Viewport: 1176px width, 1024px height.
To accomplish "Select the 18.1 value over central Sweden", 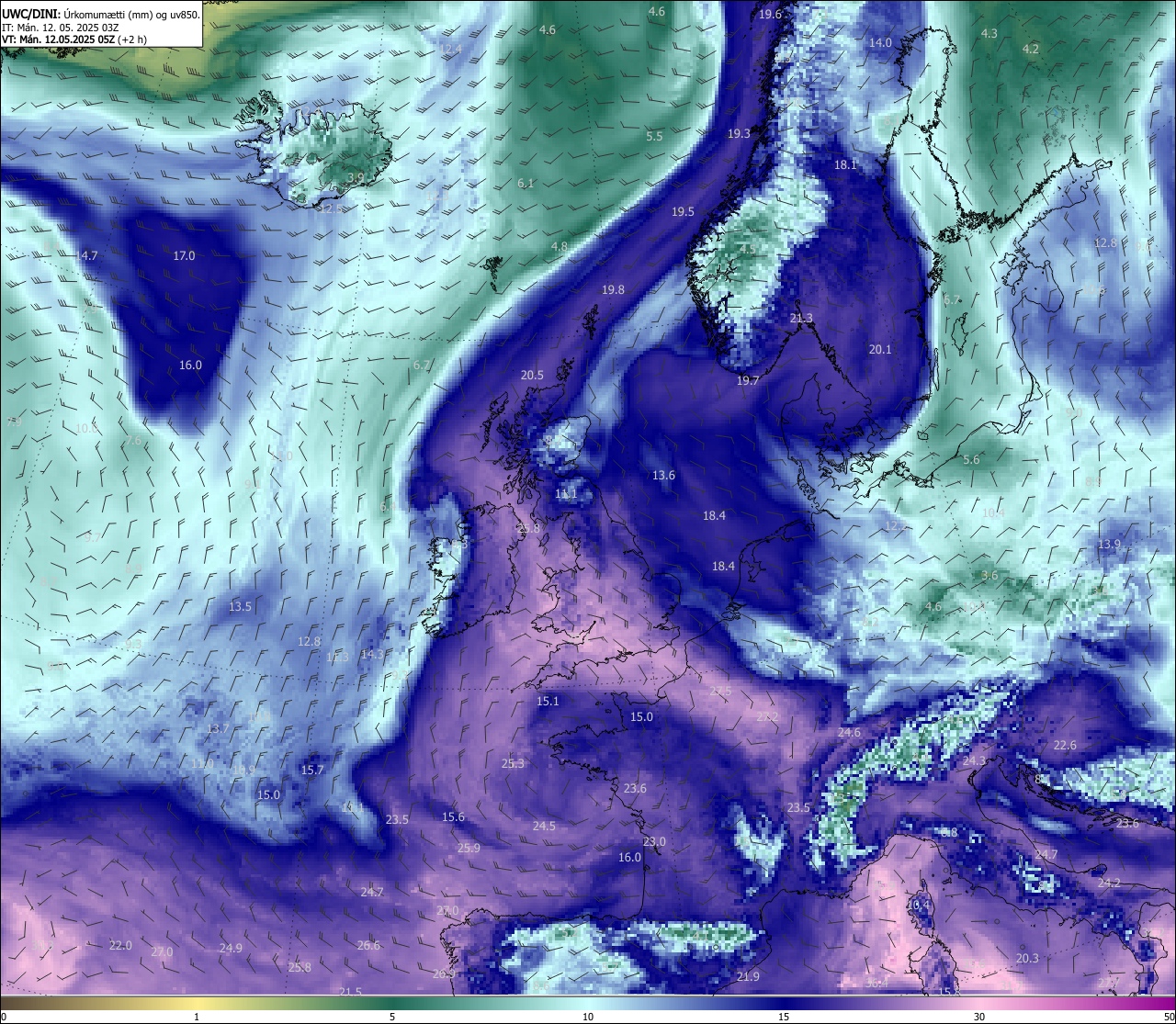I will (x=845, y=164).
